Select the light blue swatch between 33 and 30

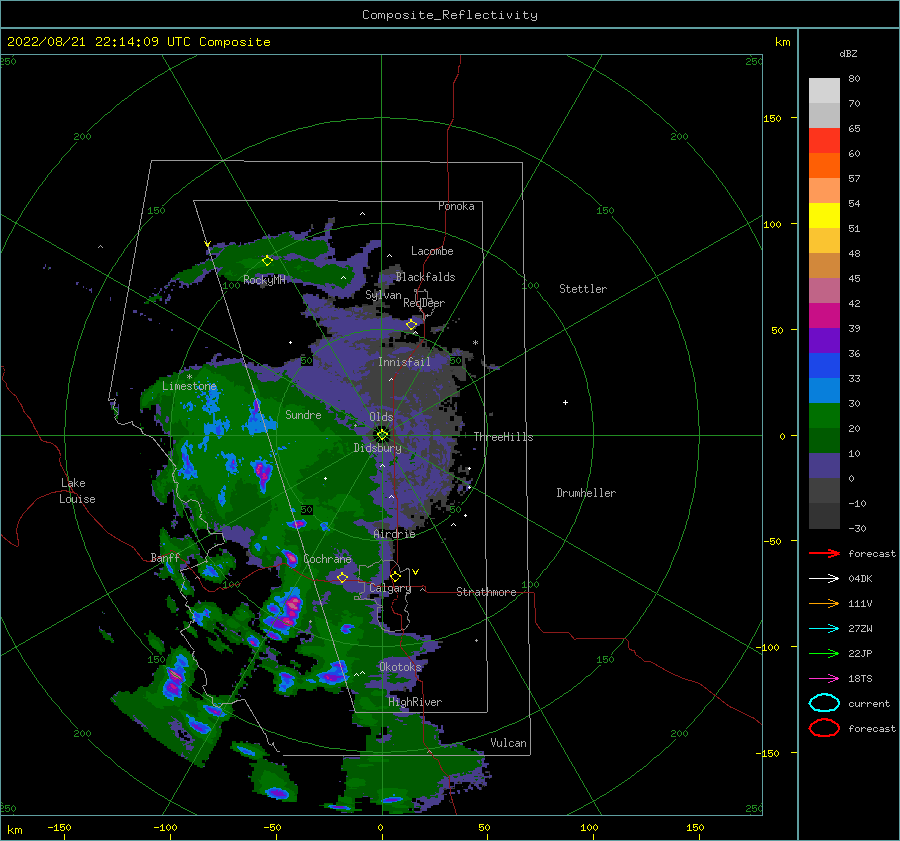point(824,390)
